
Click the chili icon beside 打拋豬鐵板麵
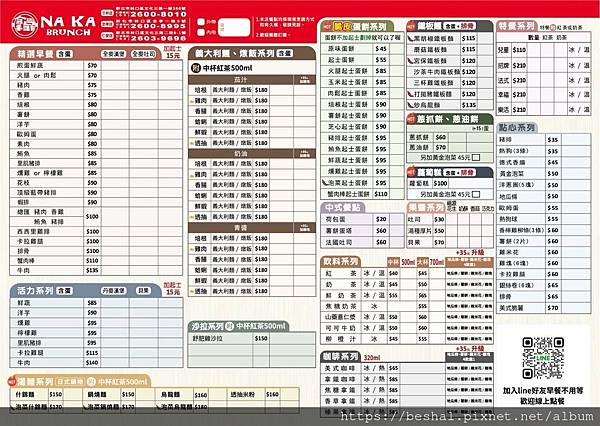pos(411,94)
